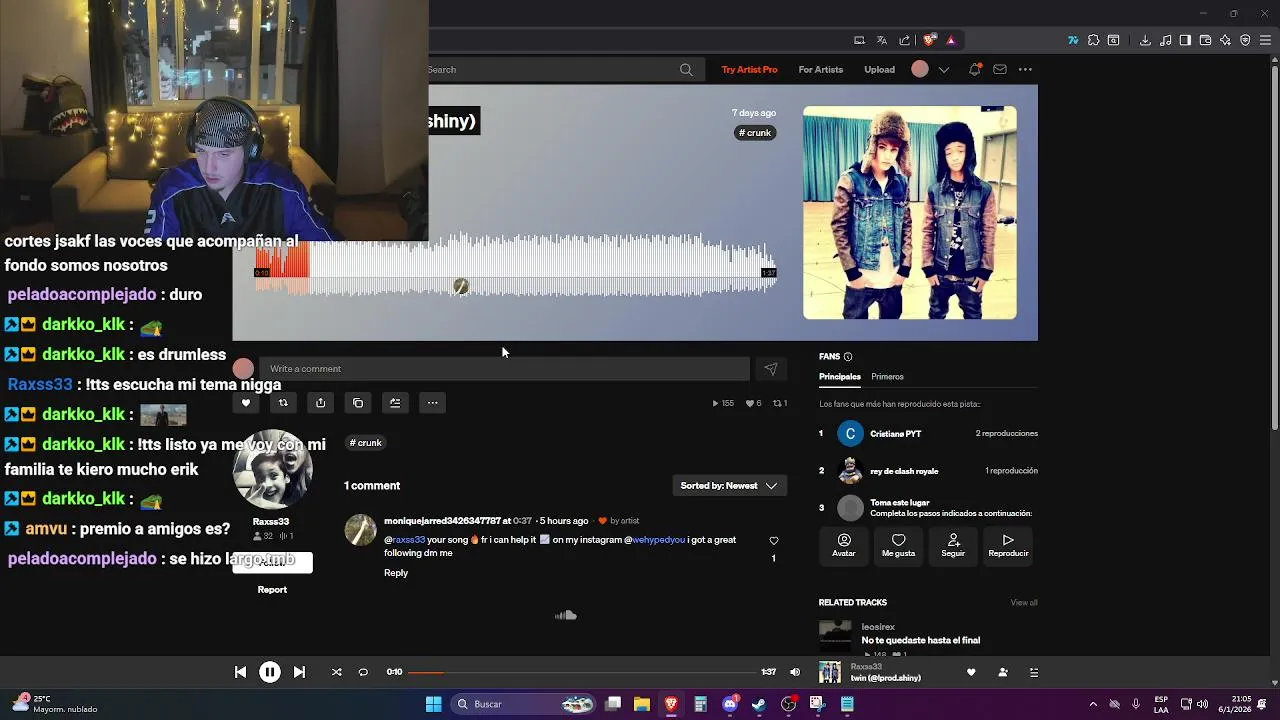The height and width of the screenshot is (720, 1280).
Task: Click the Me gusta step button
Action: [x=898, y=545]
